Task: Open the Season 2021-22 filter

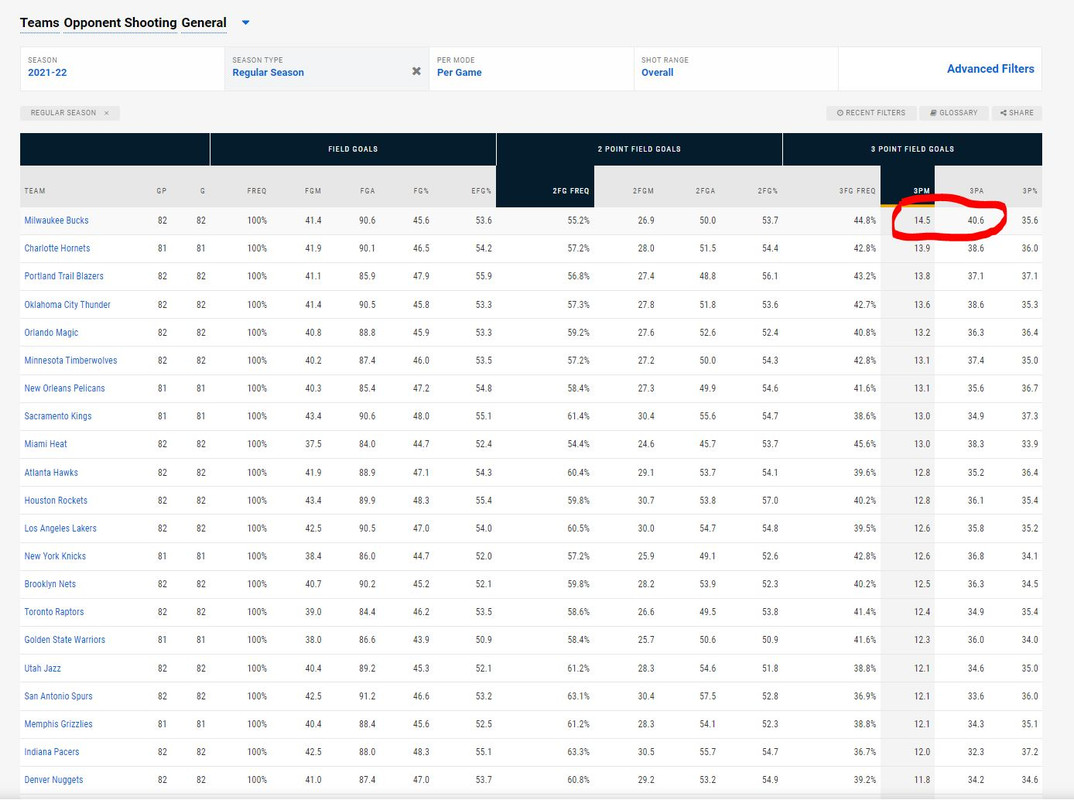Action: tap(122, 68)
